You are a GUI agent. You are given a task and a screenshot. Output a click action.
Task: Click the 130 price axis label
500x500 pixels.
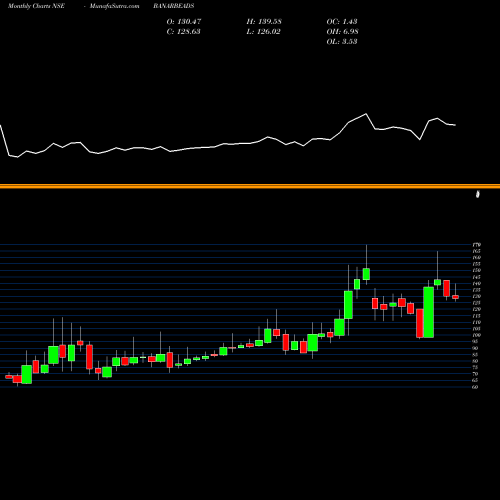pyautogui.click(x=476, y=296)
